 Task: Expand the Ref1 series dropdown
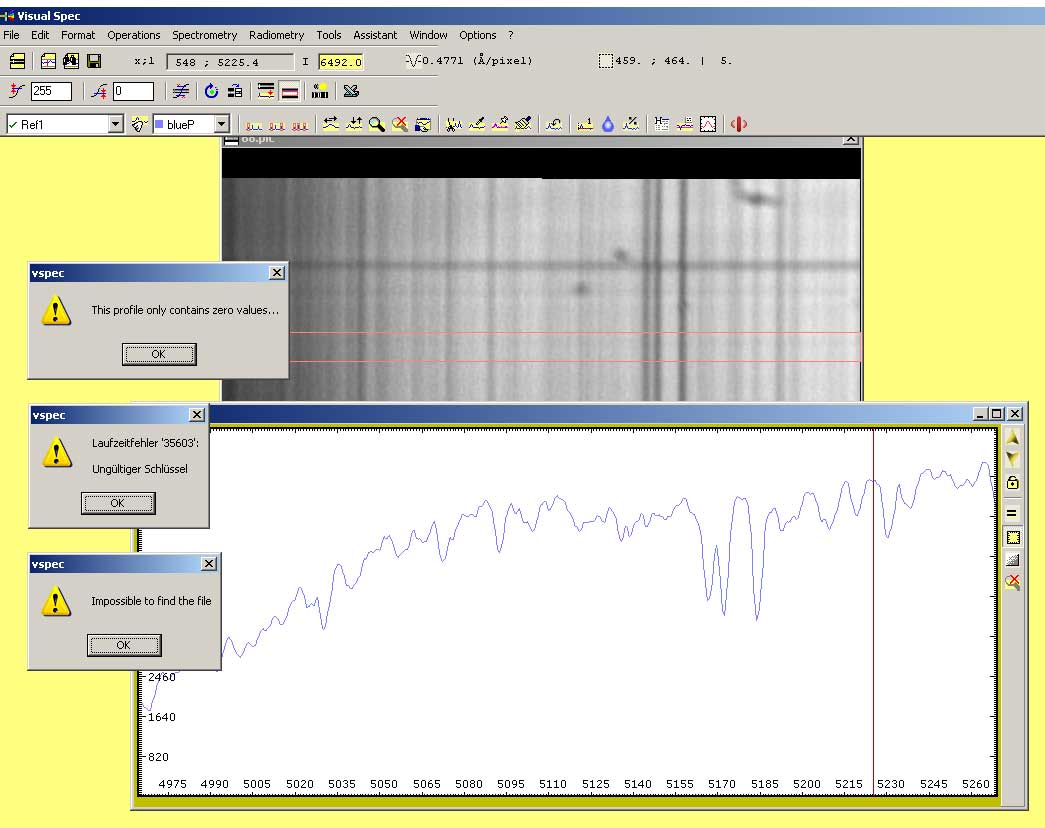click(x=115, y=124)
